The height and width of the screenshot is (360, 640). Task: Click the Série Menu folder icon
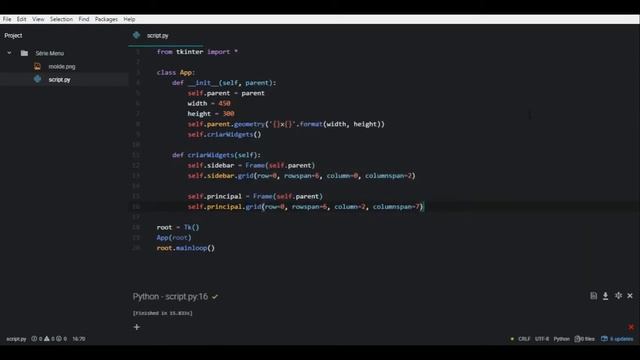24,53
